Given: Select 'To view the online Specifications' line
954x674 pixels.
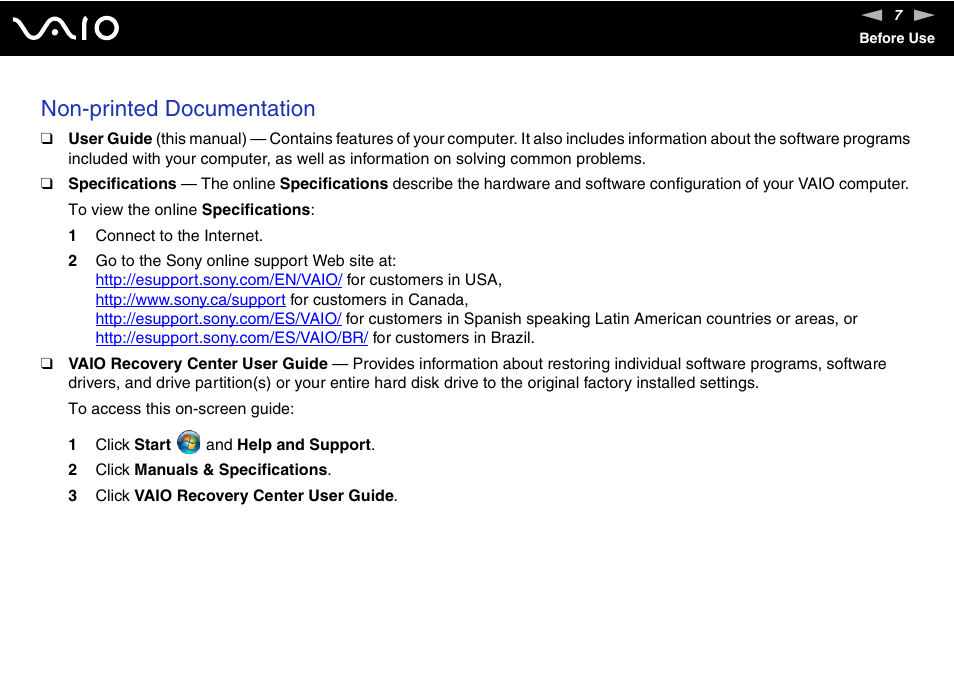Looking at the screenshot, I should click(x=191, y=210).
